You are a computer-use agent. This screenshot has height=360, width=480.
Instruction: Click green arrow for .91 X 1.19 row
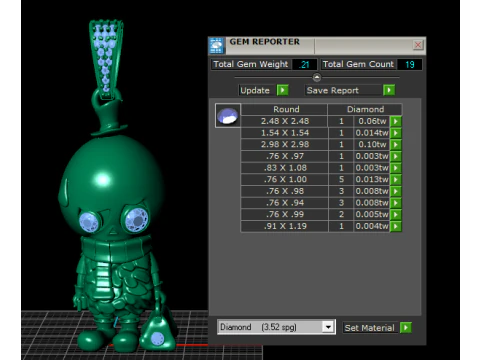click(x=395, y=226)
